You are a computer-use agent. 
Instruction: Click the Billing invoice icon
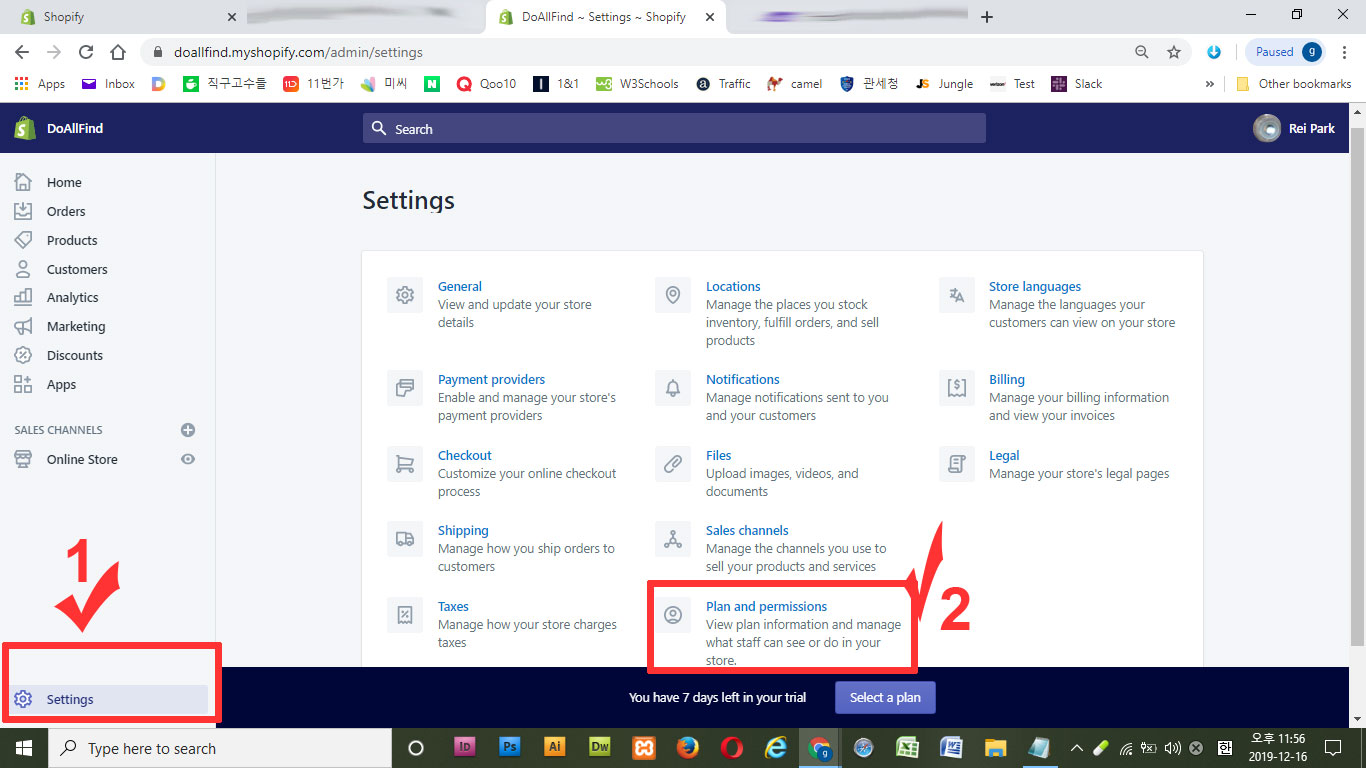[957, 388]
